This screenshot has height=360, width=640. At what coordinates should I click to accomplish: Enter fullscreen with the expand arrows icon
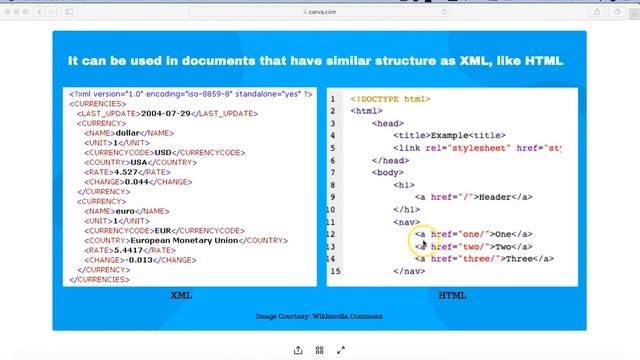pos(341,350)
